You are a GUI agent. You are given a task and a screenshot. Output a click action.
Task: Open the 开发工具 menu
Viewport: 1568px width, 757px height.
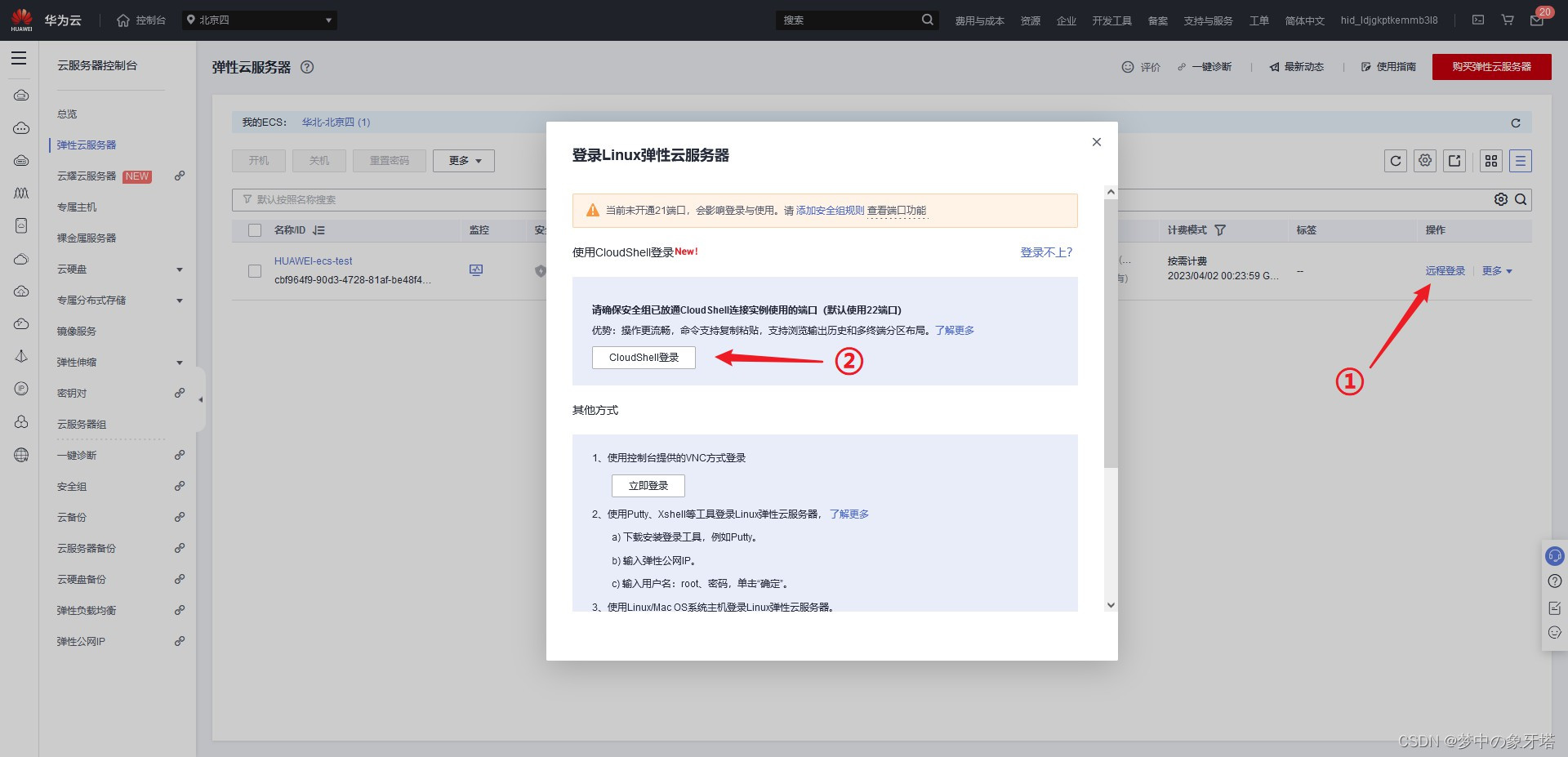pos(1111,20)
